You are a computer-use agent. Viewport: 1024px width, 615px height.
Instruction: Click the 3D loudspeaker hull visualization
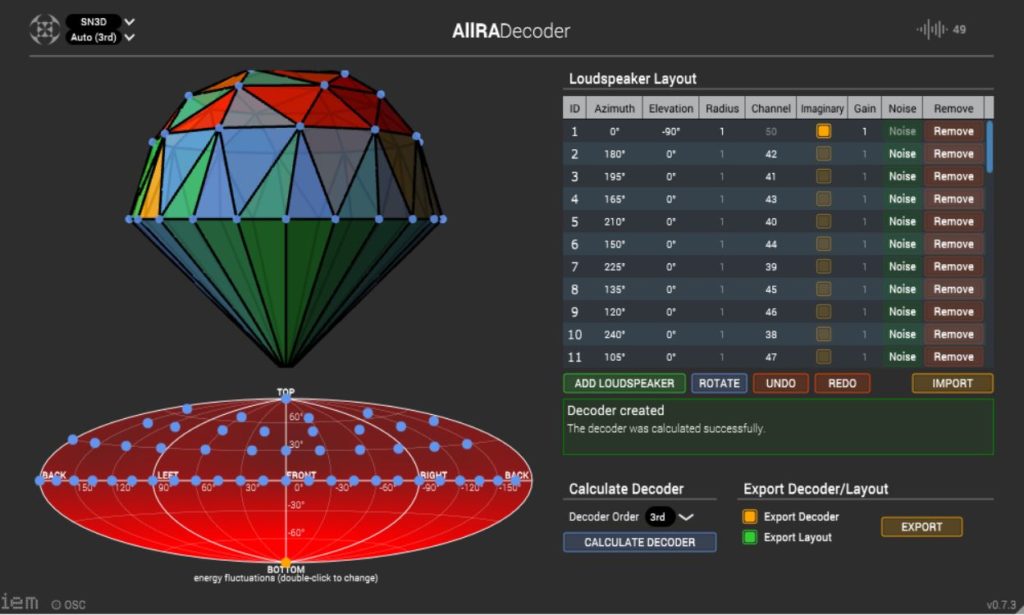286,217
